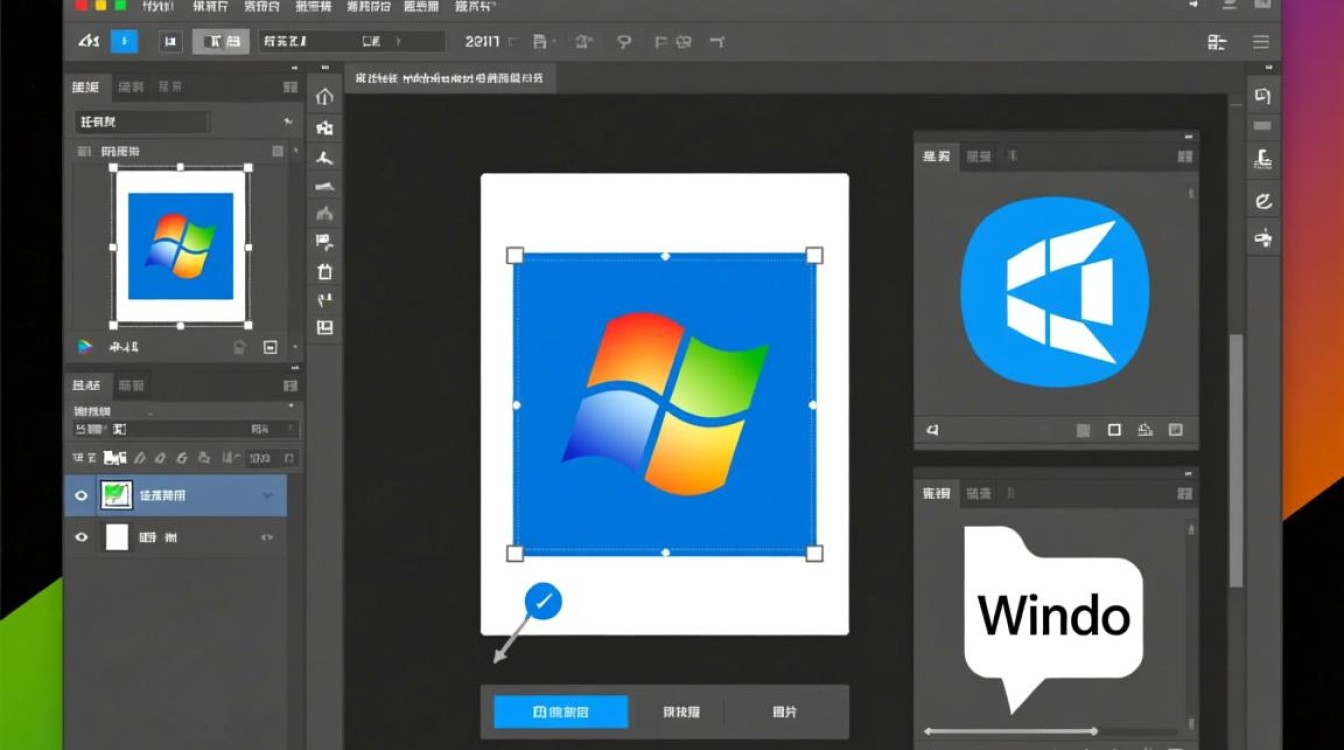Switch to the second tab above the Windo preview
Image resolution: width=1344 pixels, height=750 pixels.
(x=979, y=493)
